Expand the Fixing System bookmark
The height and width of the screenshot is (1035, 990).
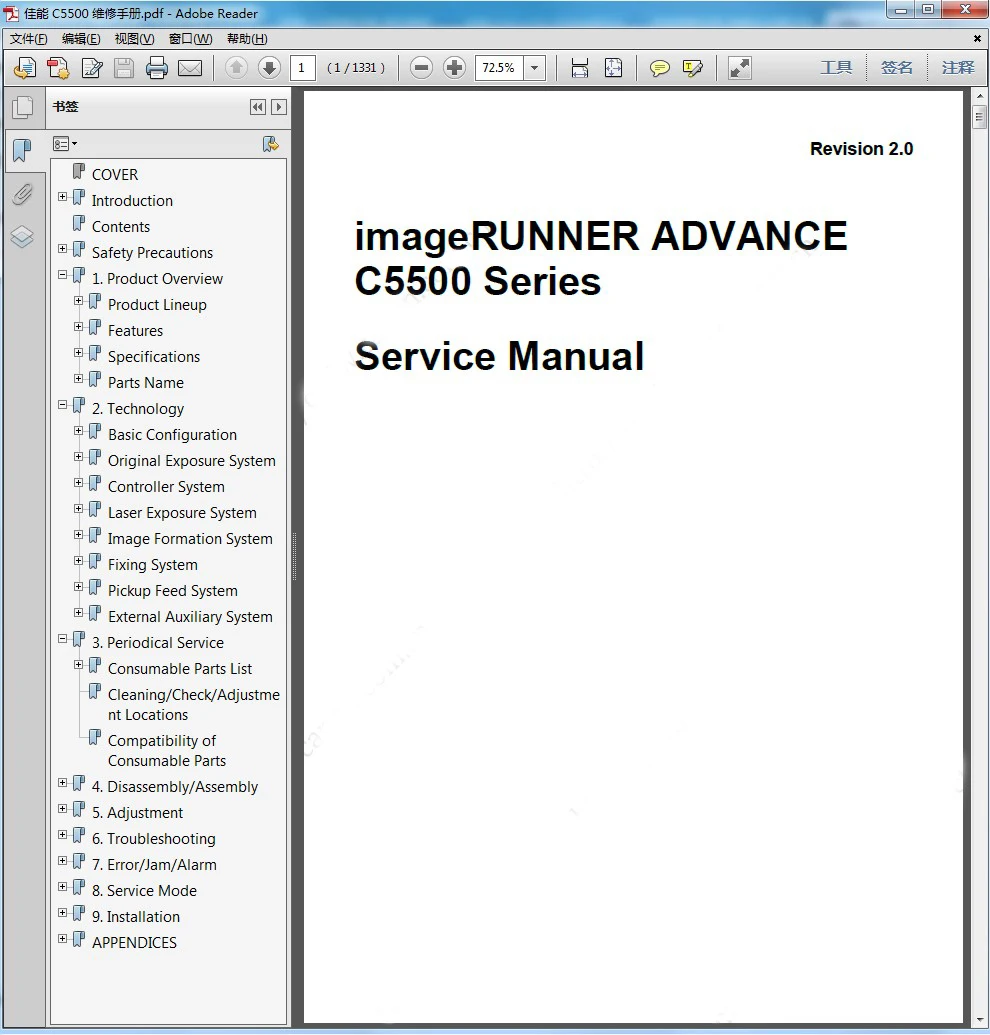(79, 560)
